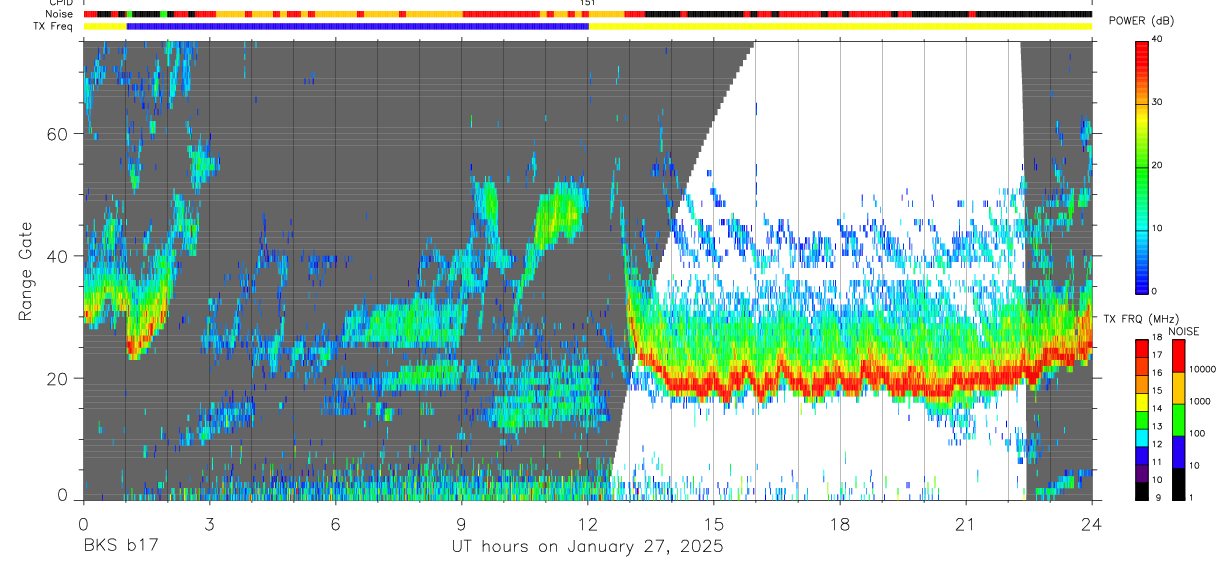The image size is (1228, 567).
Task: Click the y-axis tick label '40'
Action: (x=59, y=256)
